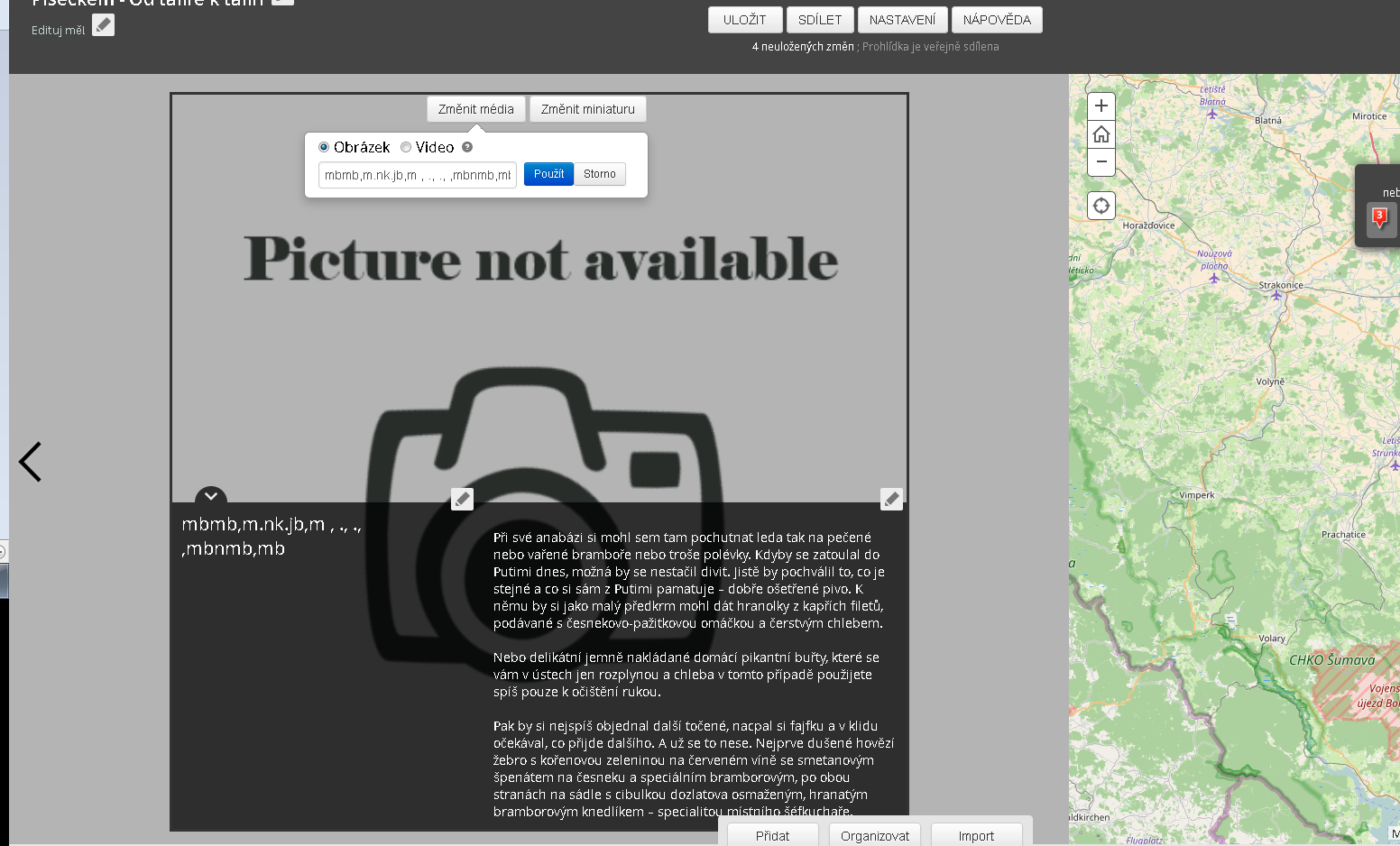
Task: Click the red number 3 map marker
Action: point(1379,217)
